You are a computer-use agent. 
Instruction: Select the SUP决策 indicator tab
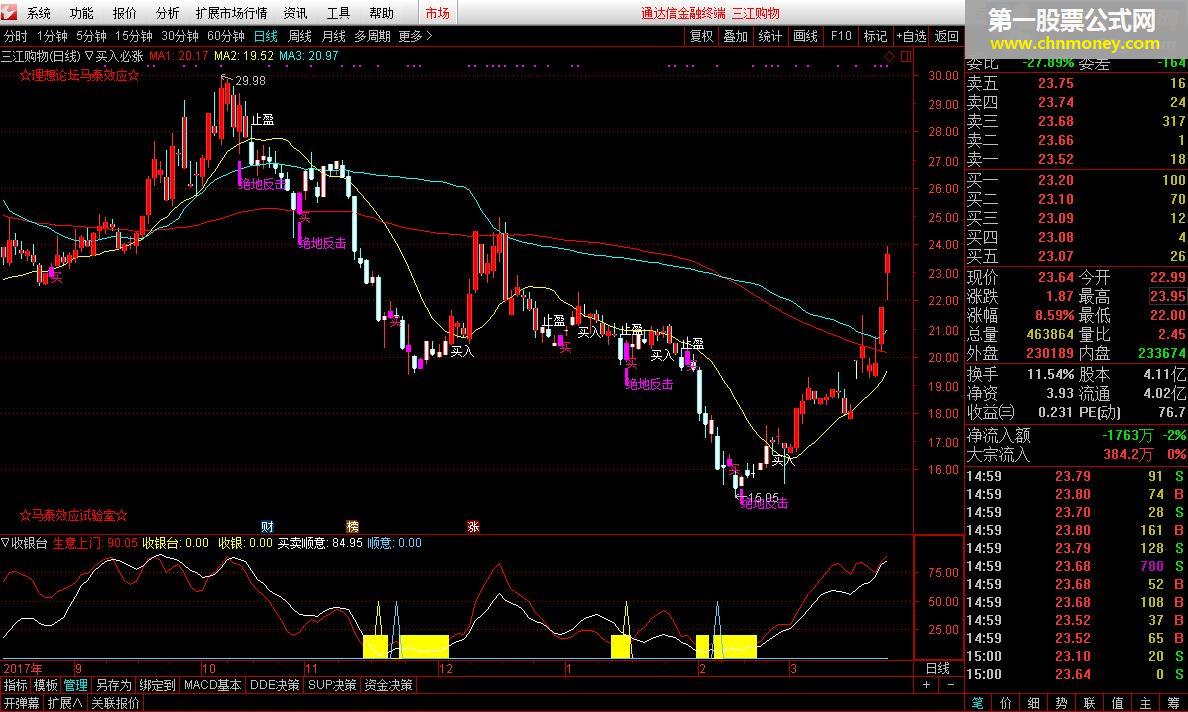[x=333, y=685]
